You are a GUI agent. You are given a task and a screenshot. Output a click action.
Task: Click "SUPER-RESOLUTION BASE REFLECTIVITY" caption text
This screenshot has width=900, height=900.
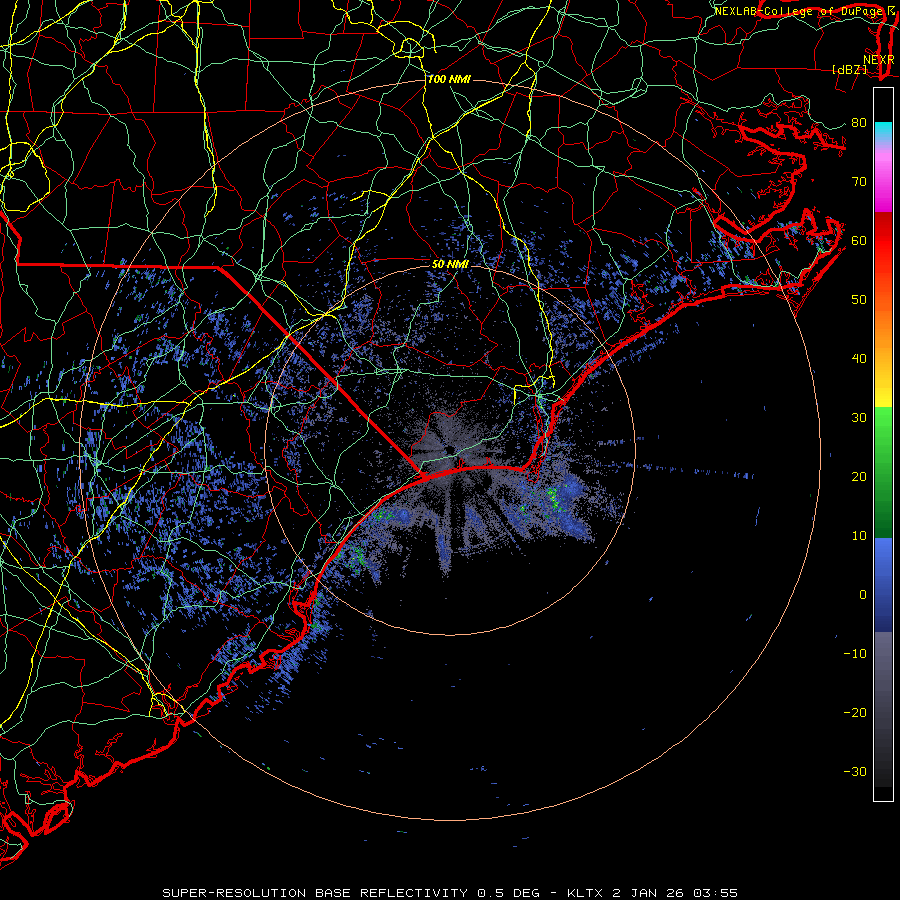[x=315, y=893]
